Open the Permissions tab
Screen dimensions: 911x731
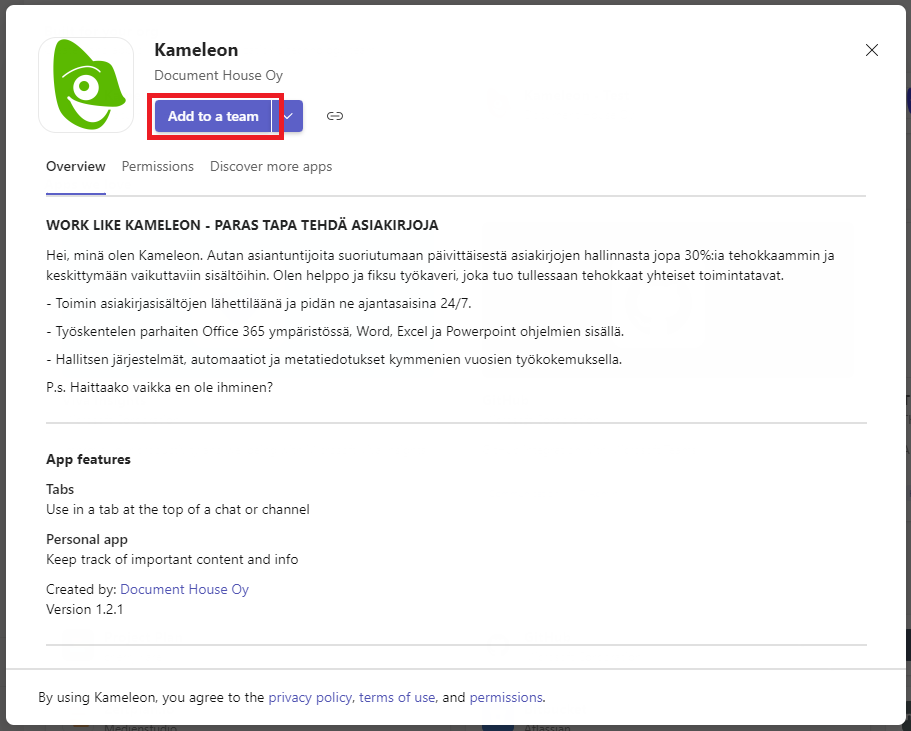157,167
